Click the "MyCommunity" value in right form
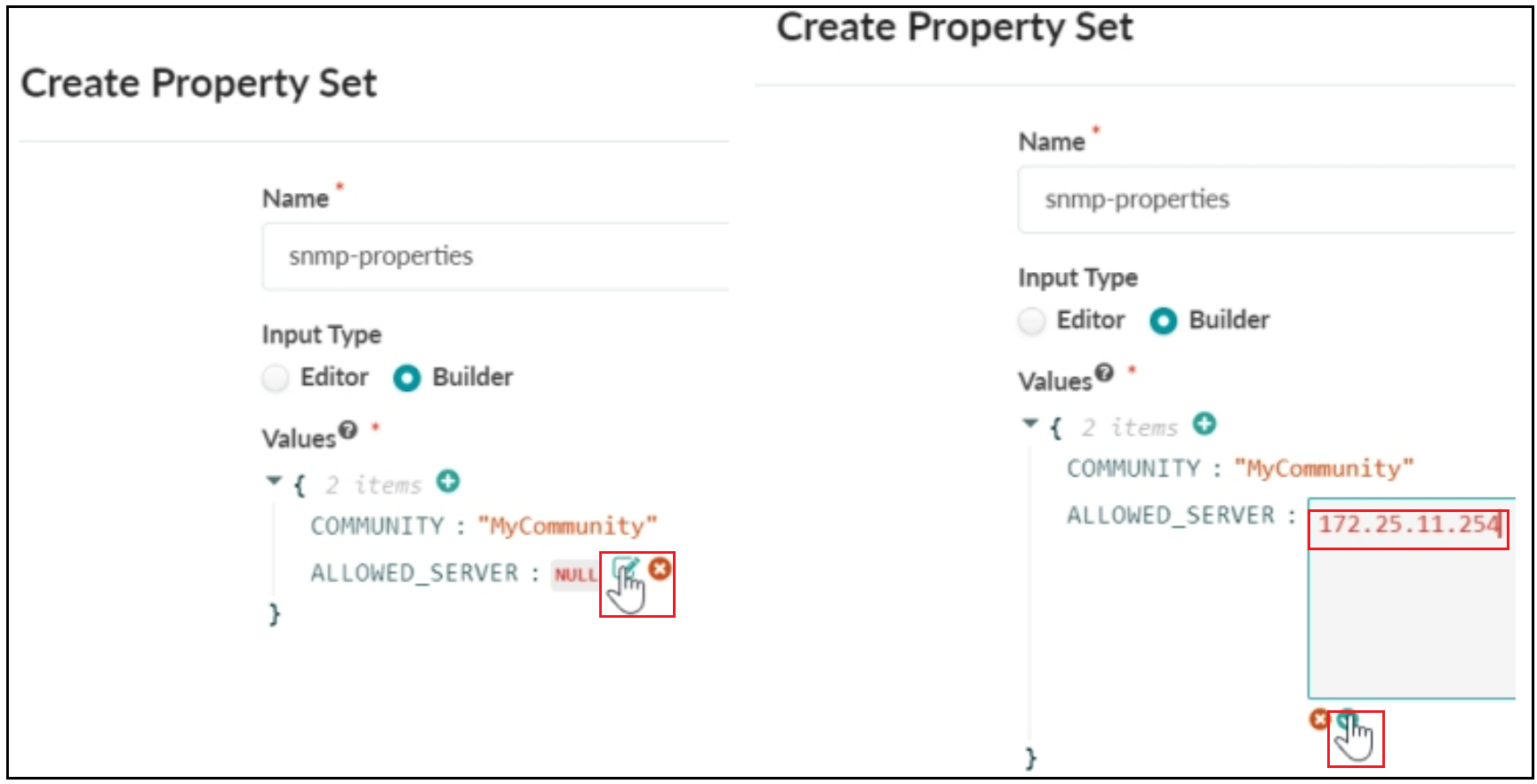This screenshot has height=784, width=1537. pyautogui.click(x=1323, y=468)
